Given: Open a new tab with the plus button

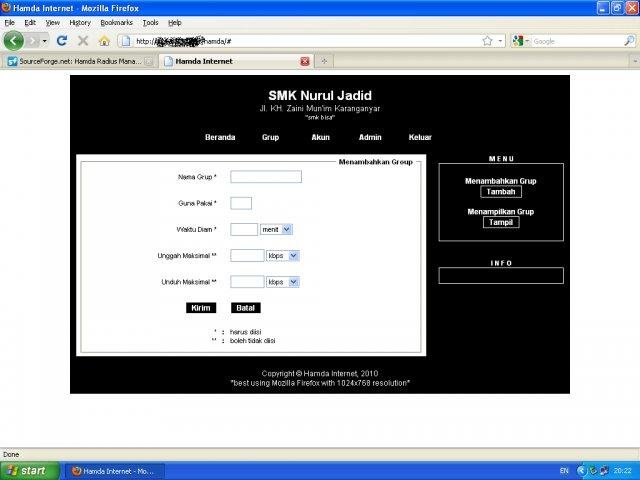Looking at the screenshot, I should 324,61.
